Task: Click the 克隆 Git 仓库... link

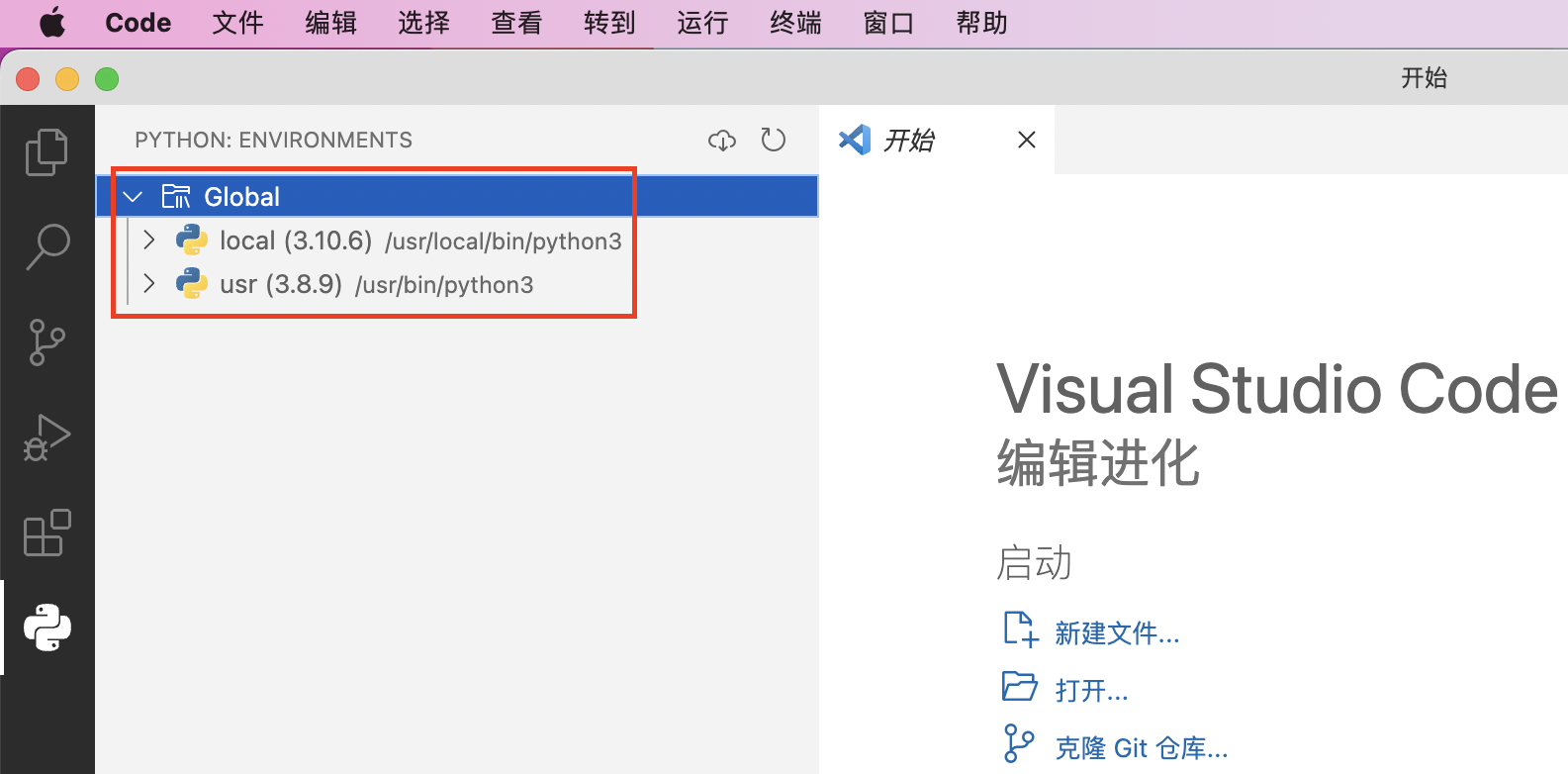Action: pyautogui.click(x=1142, y=747)
